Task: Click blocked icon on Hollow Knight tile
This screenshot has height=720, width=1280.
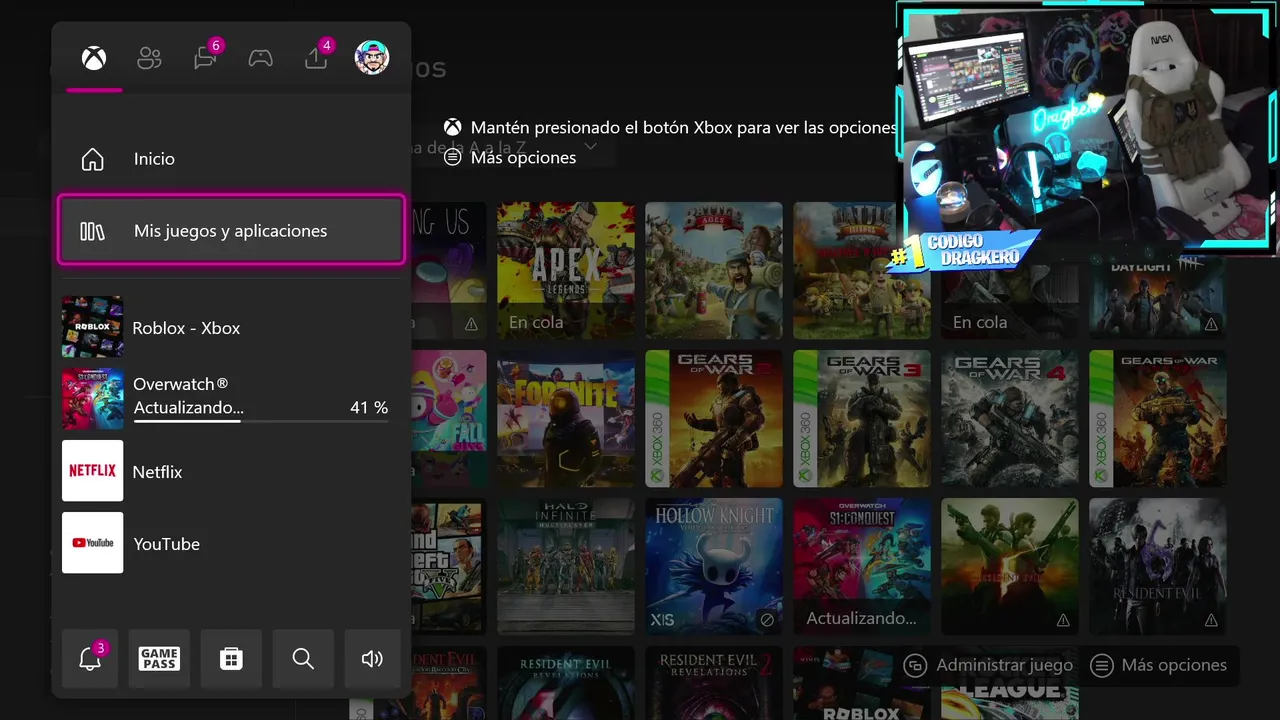Action: pyautogui.click(x=767, y=620)
